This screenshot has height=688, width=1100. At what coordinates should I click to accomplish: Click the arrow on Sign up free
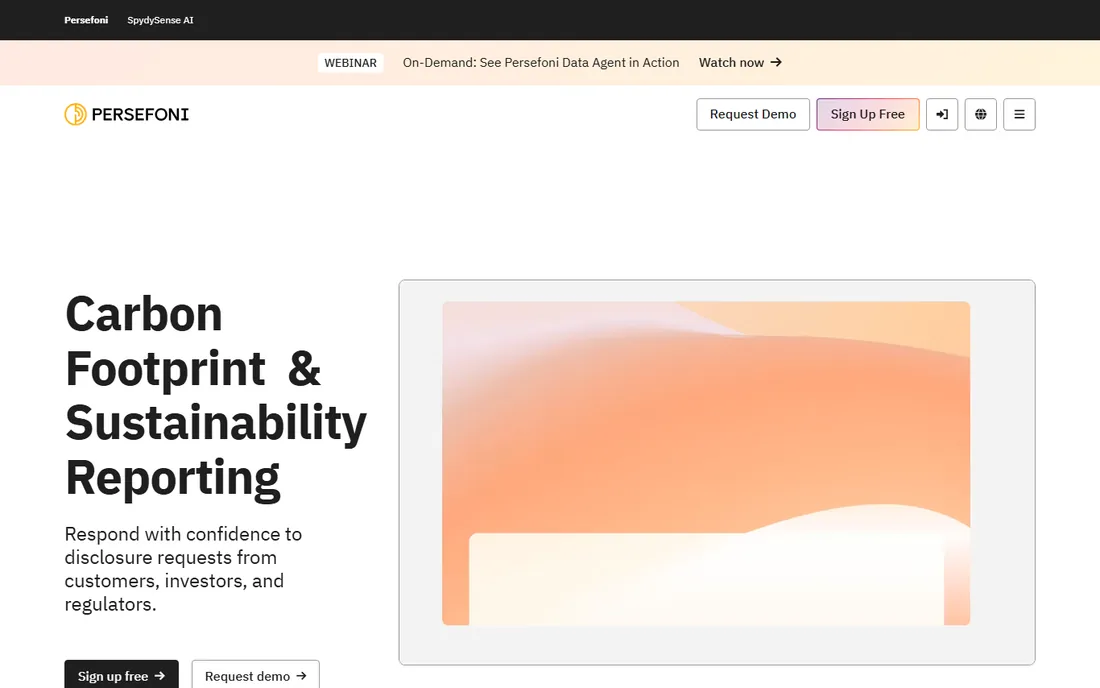(x=160, y=676)
